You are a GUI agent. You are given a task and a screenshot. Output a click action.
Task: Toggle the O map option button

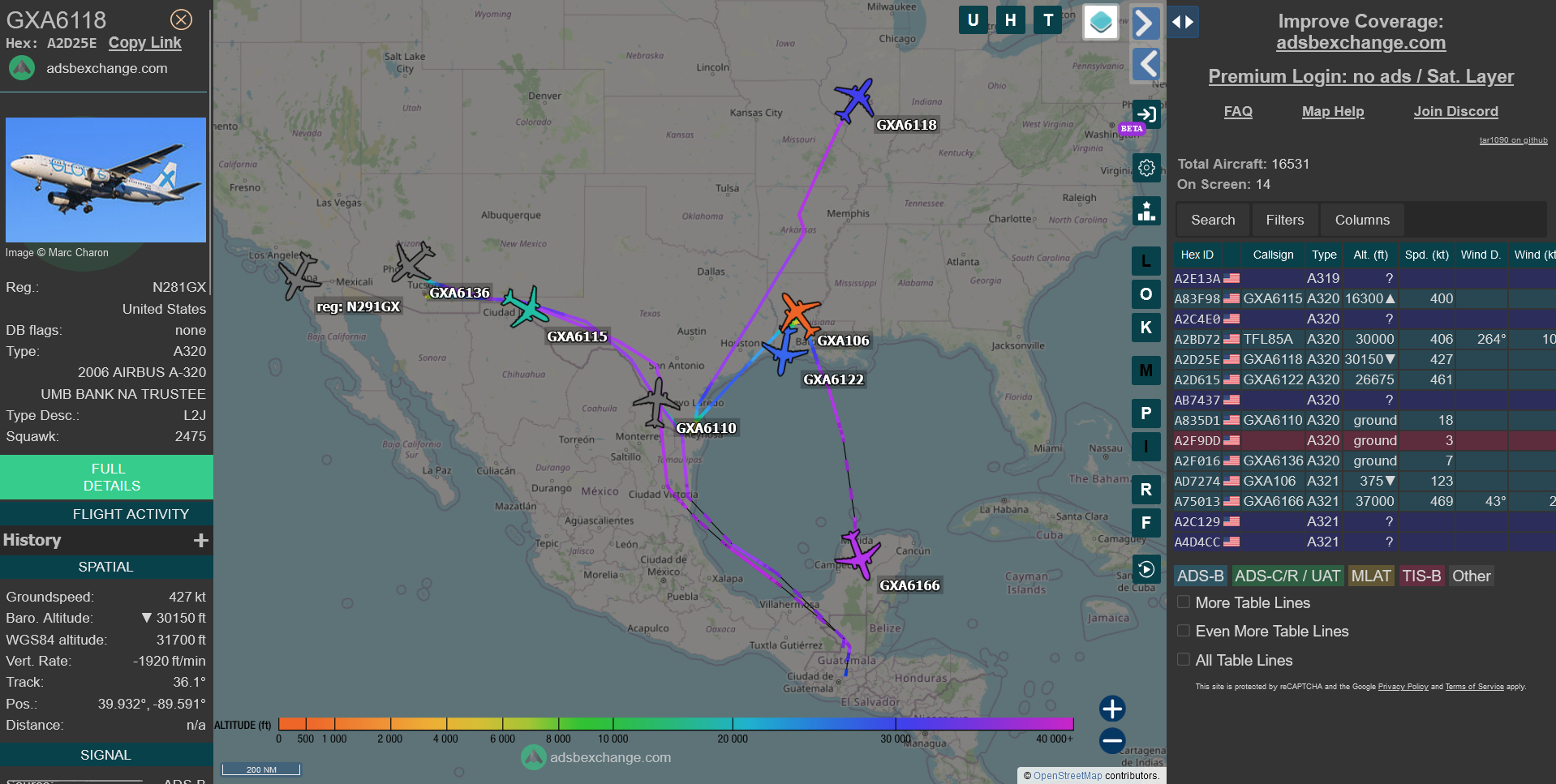[1146, 294]
